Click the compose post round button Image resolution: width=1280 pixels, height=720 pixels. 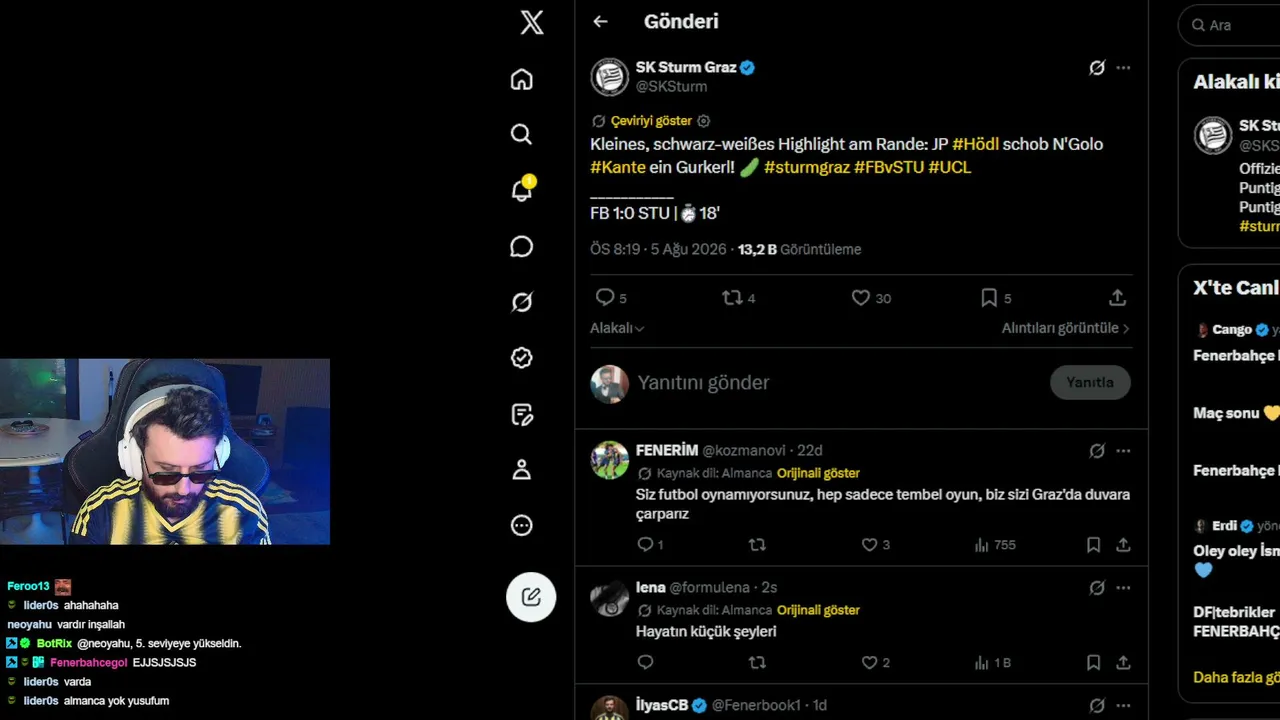(x=531, y=597)
